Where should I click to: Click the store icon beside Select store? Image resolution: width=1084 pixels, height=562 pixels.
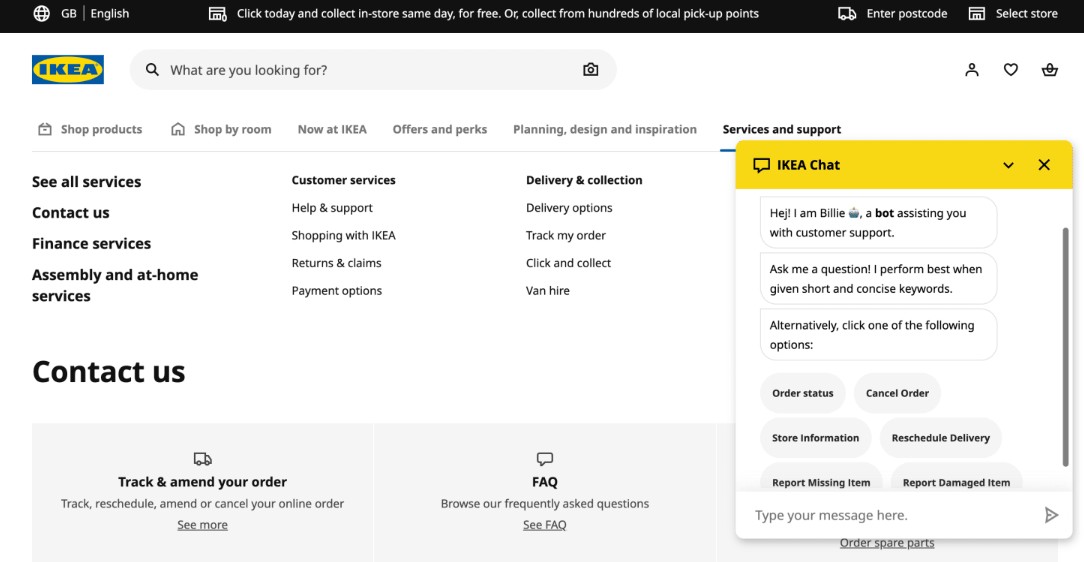point(976,13)
